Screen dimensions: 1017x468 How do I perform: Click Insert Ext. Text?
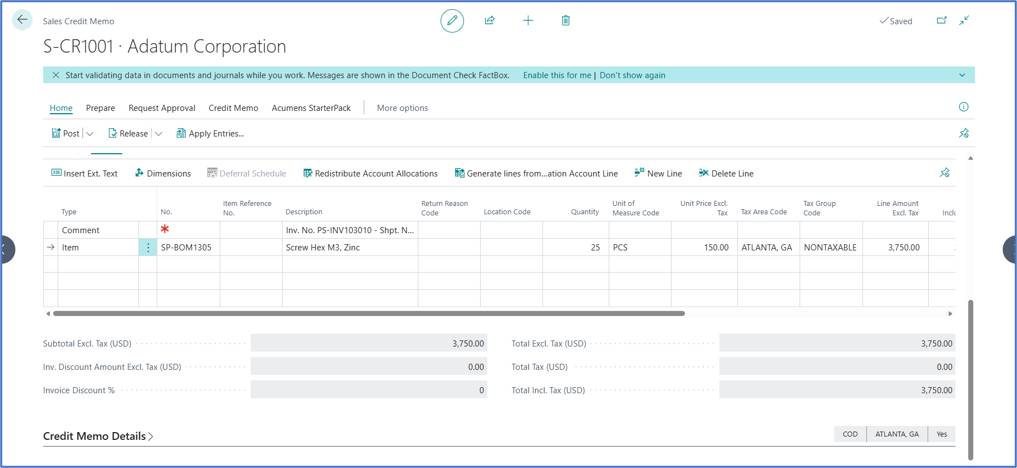click(84, 173)
